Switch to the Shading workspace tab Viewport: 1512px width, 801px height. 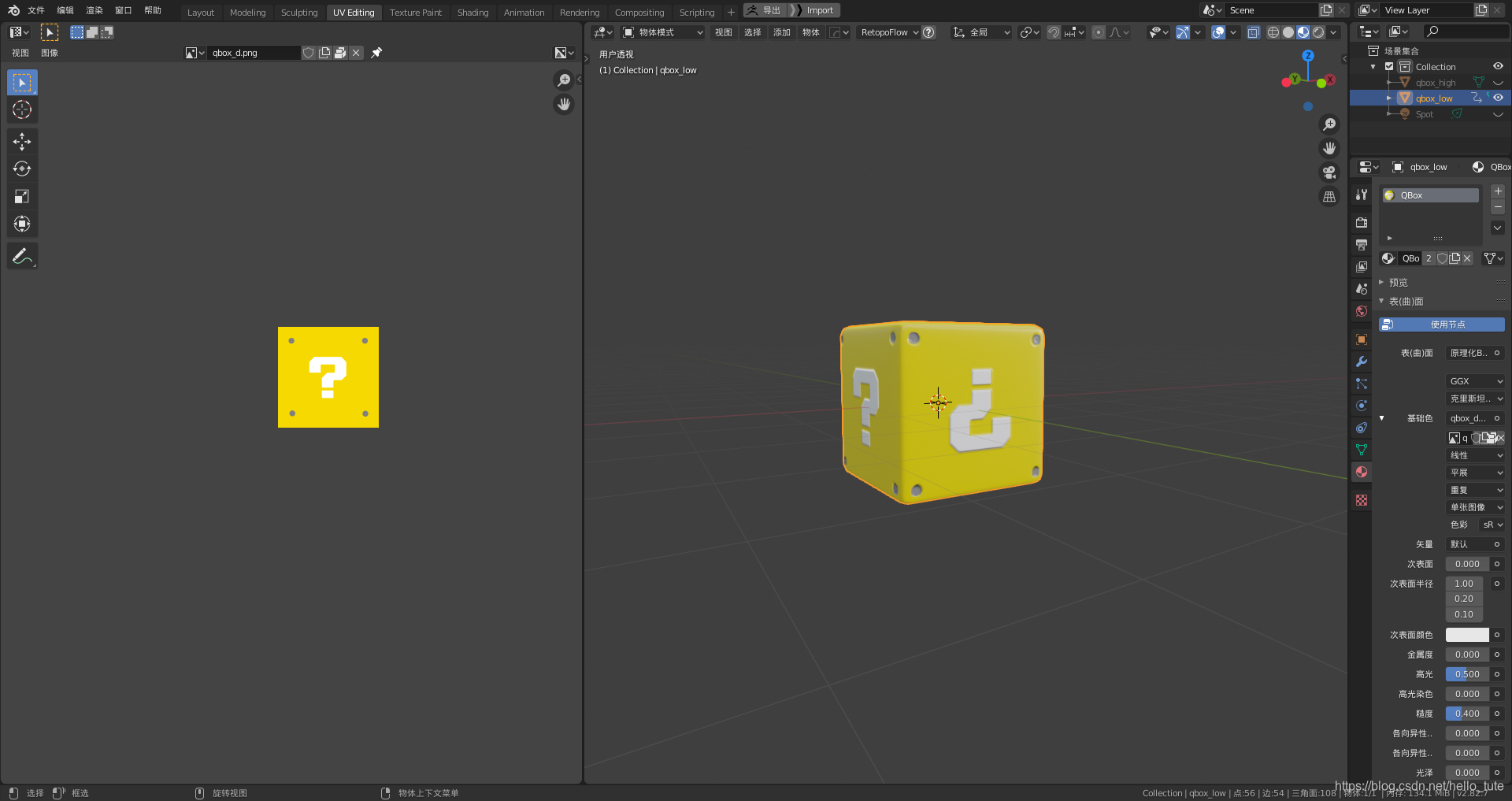[472, 13]
